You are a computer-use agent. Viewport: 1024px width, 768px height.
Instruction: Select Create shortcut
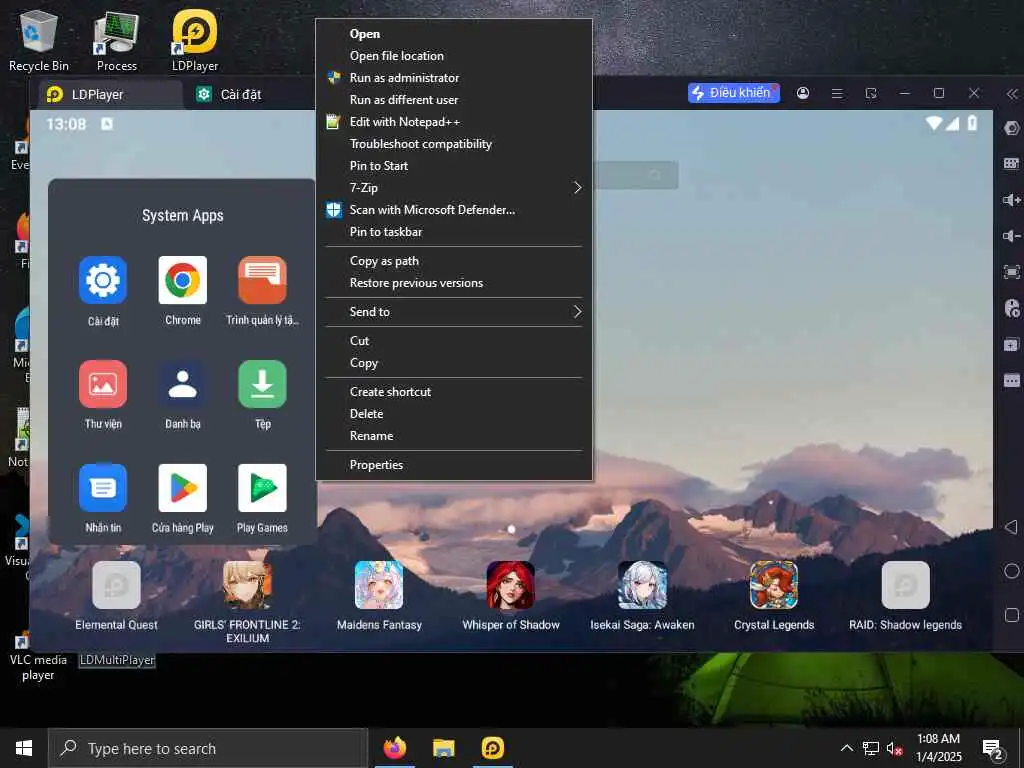pyautogui.click(x=454, y=392)
